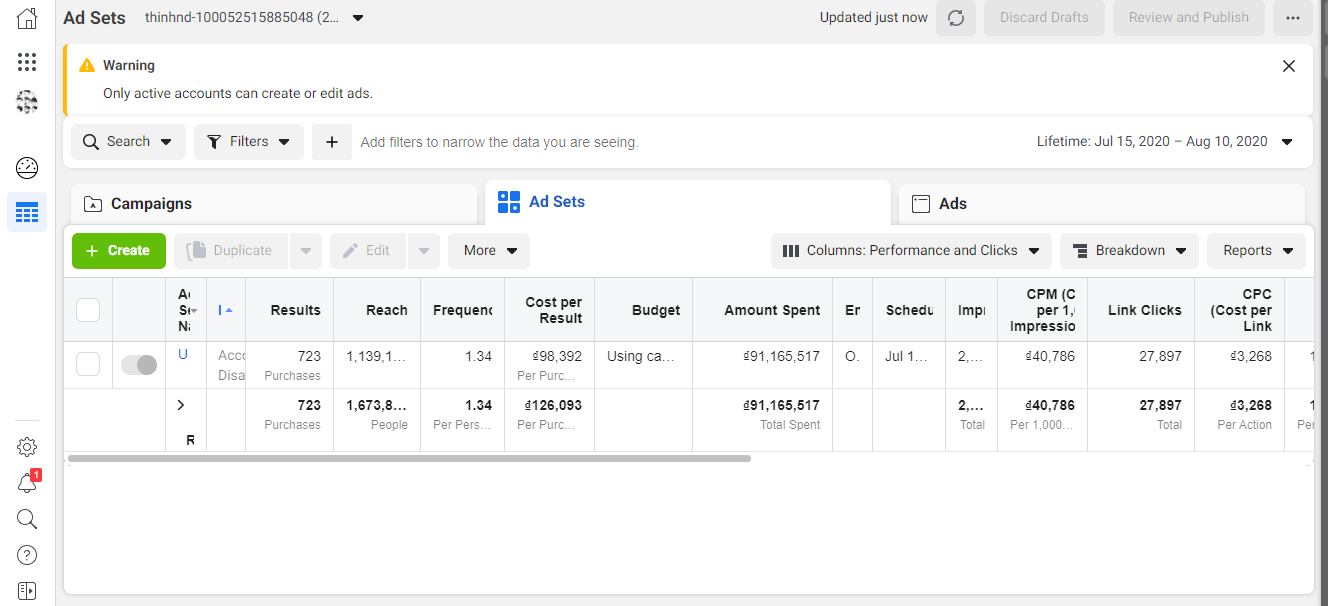1328x606 pixels.
Task: Switch to the Campaigns tab
Action: click(x=273, y=204)
